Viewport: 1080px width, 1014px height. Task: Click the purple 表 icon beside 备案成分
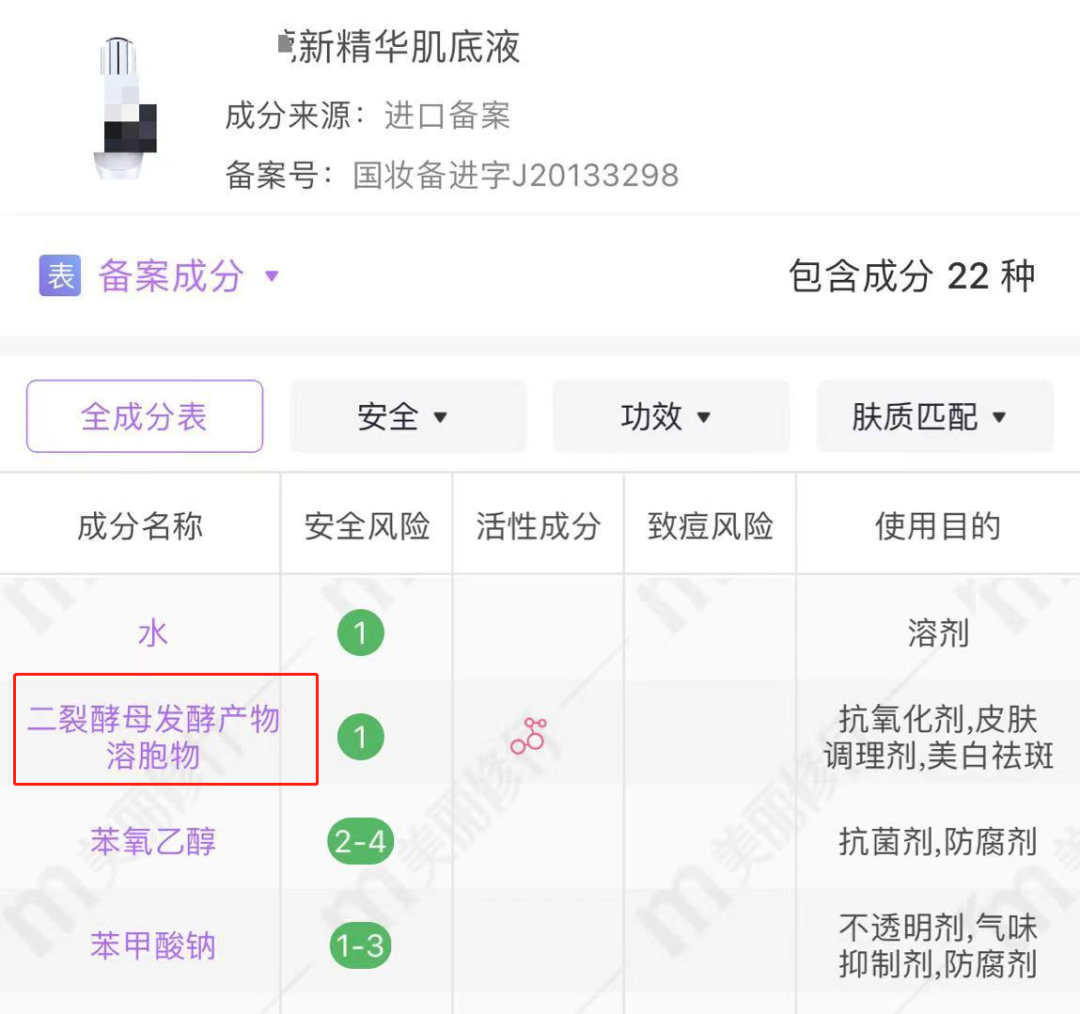[x=60, y=276]
